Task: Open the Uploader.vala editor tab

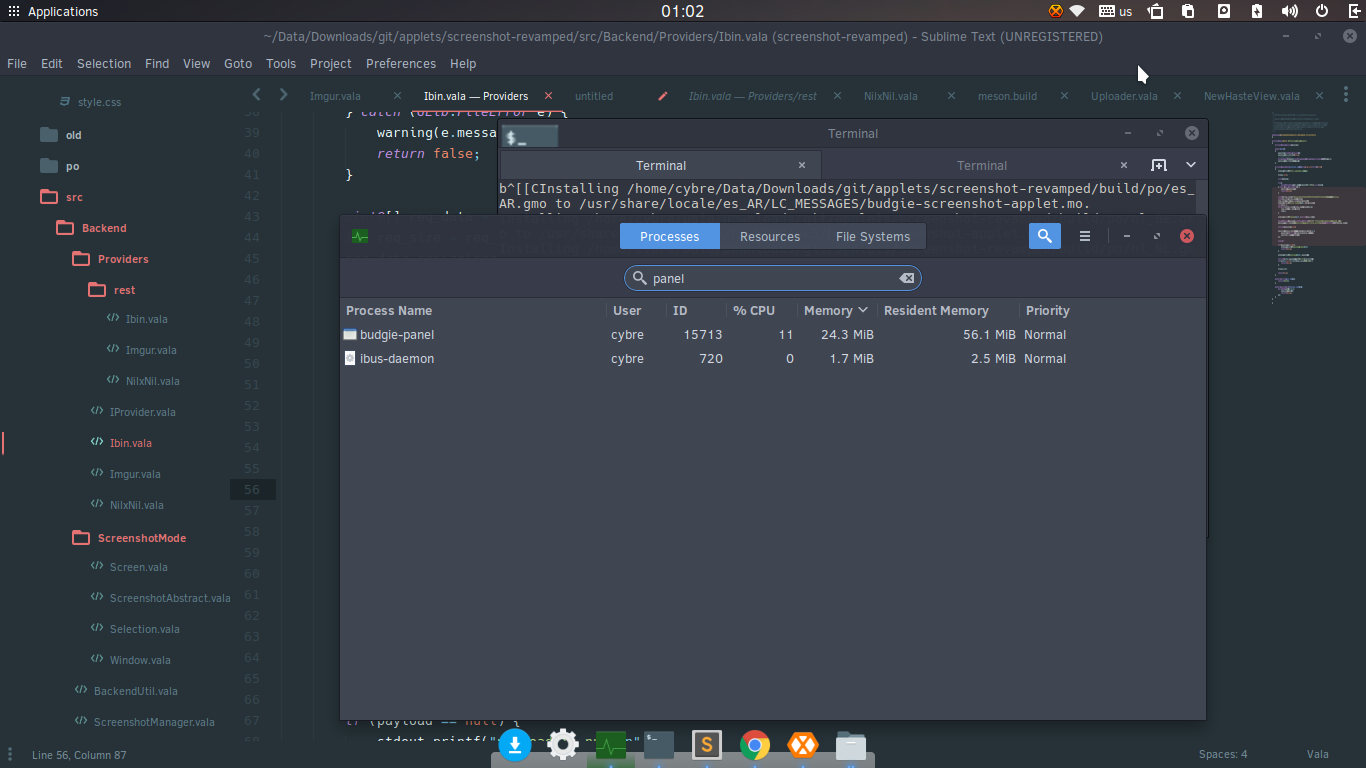Action: (x=1124, y=96)
